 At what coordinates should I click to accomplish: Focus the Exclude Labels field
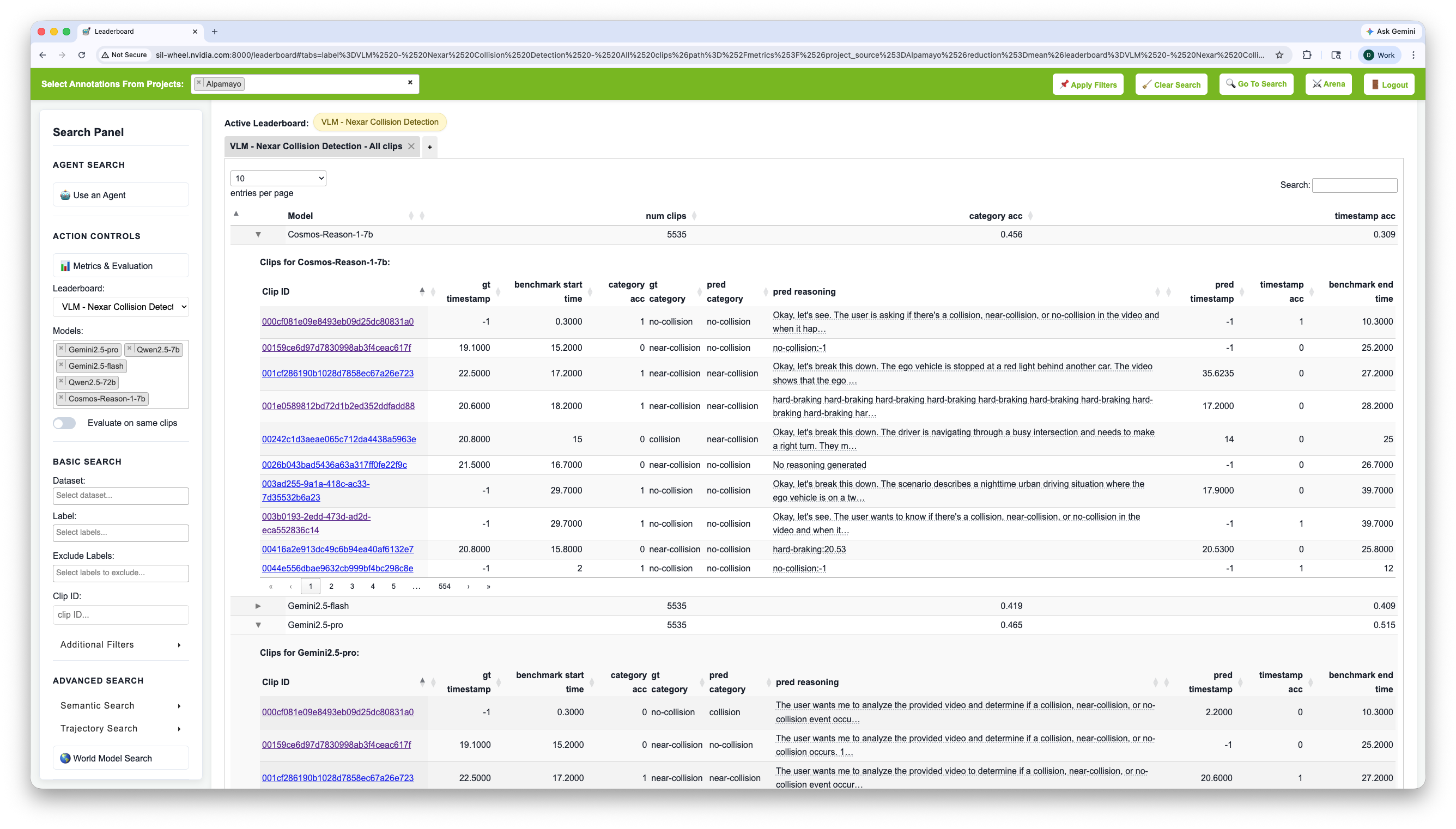pos(121,573)
